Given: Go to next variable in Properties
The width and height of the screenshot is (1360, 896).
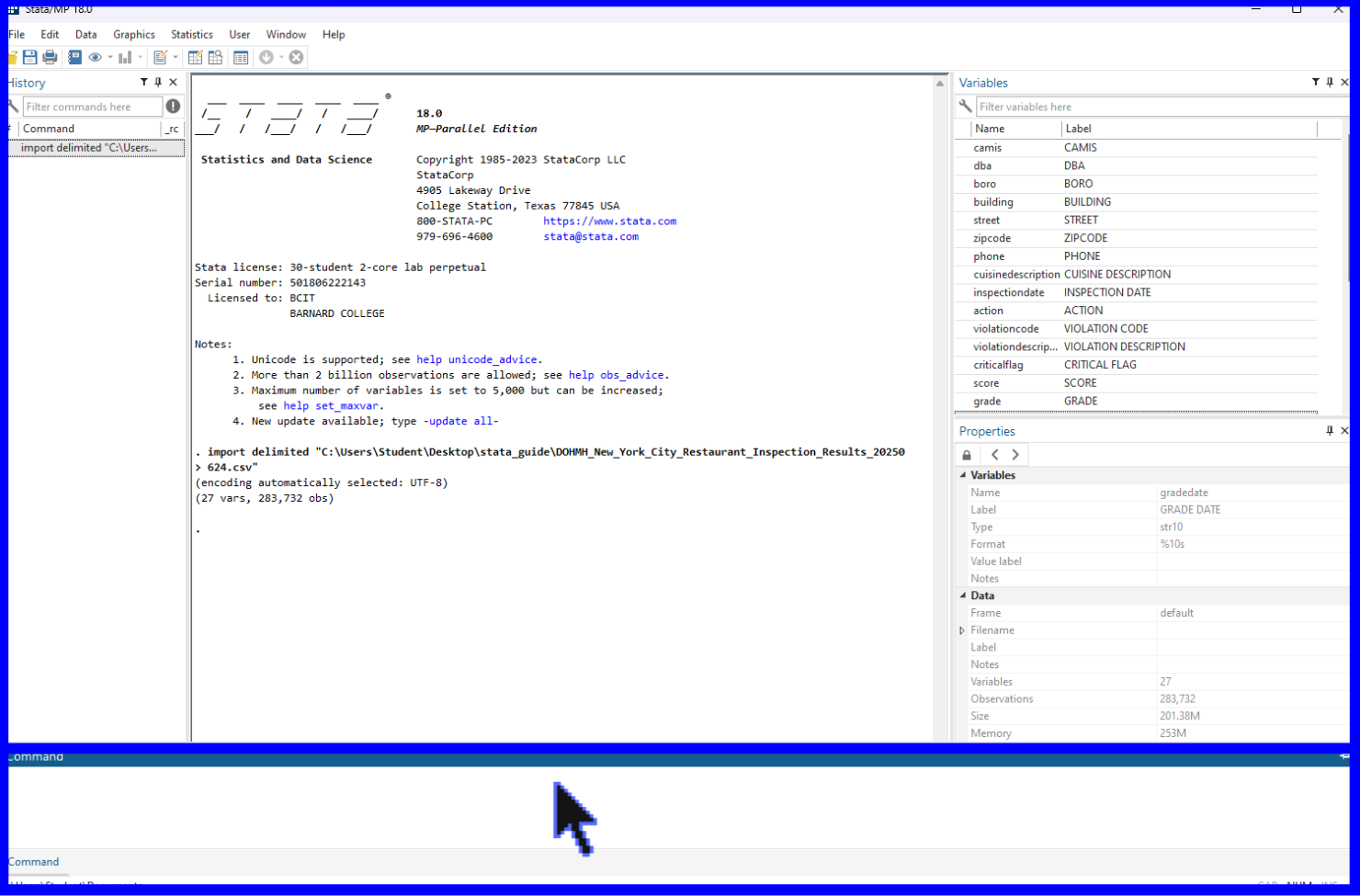Looking at the screenshot, I should [x=1015, y=455].
